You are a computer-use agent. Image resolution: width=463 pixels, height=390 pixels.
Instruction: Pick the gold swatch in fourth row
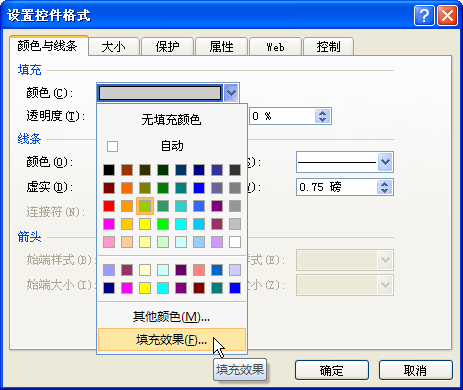coord(127,224)
